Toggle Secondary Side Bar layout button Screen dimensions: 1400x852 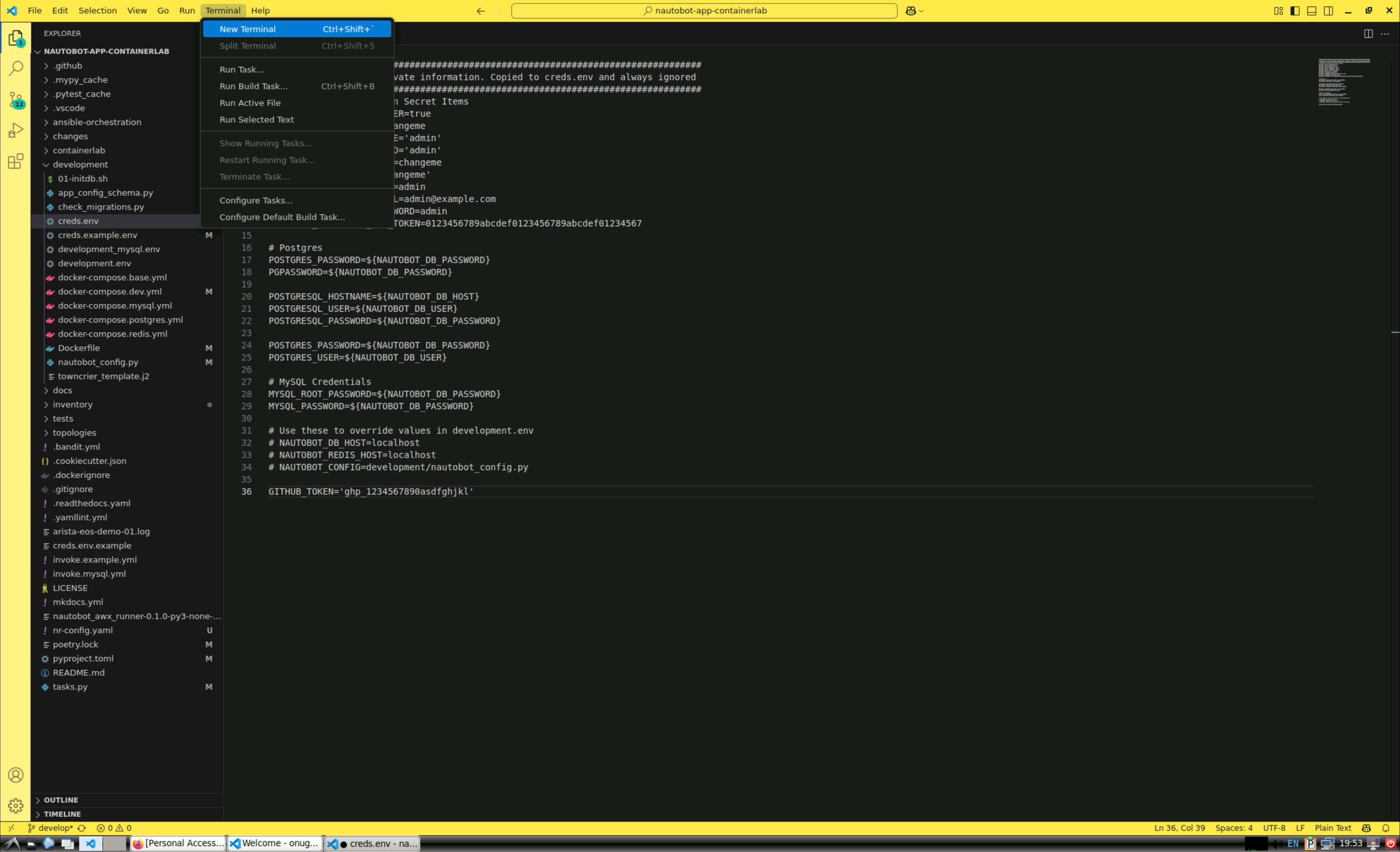(x=1328, y=11)
